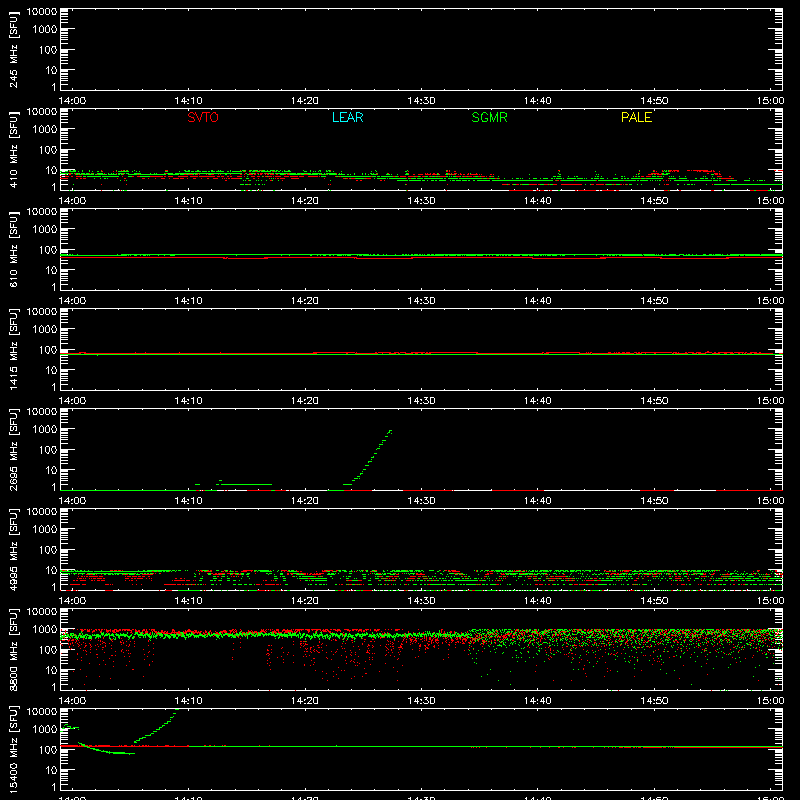The image size is (800, 800).
Task: Click the 15:00 tick under 1415 MHz panel
Action: coord(770,401)
